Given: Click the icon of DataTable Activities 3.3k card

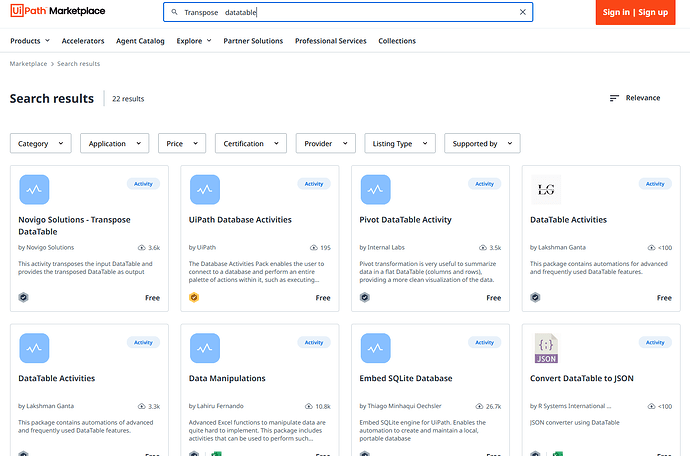Looking at the screenshot, I should click(x=34, y=348).
